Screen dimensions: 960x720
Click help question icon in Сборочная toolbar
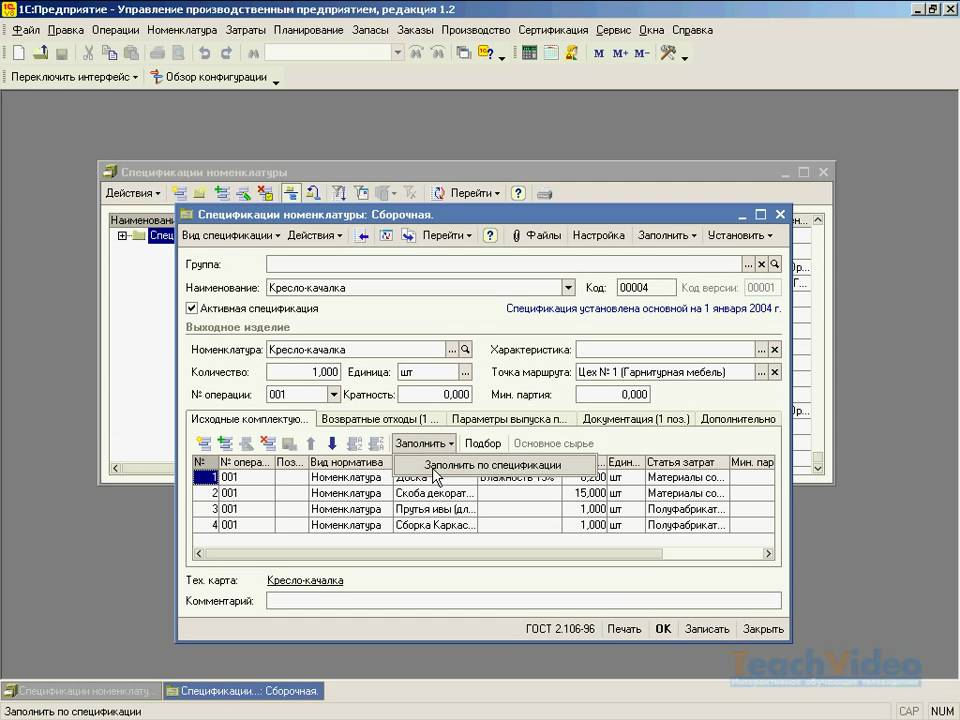pos(490,236)
